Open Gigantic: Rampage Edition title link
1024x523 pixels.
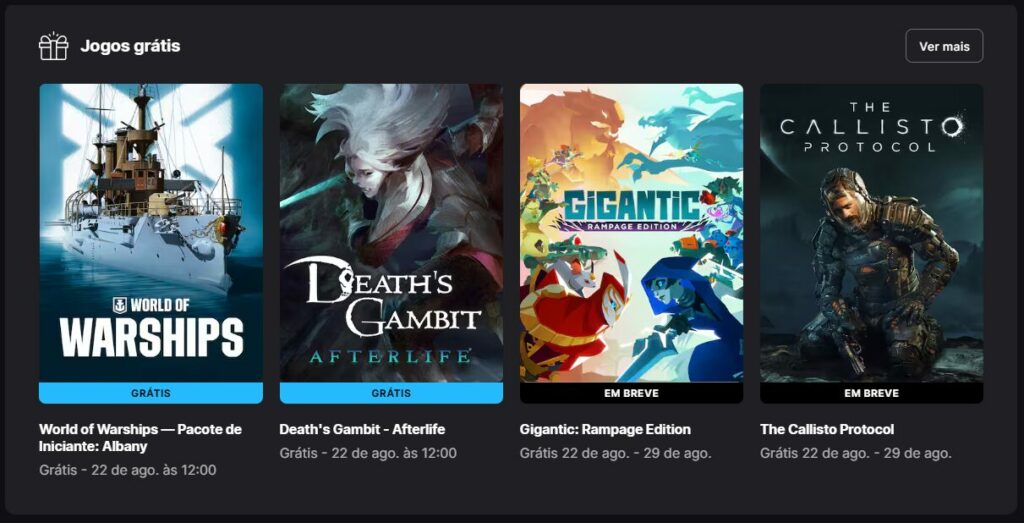(605, 430)
